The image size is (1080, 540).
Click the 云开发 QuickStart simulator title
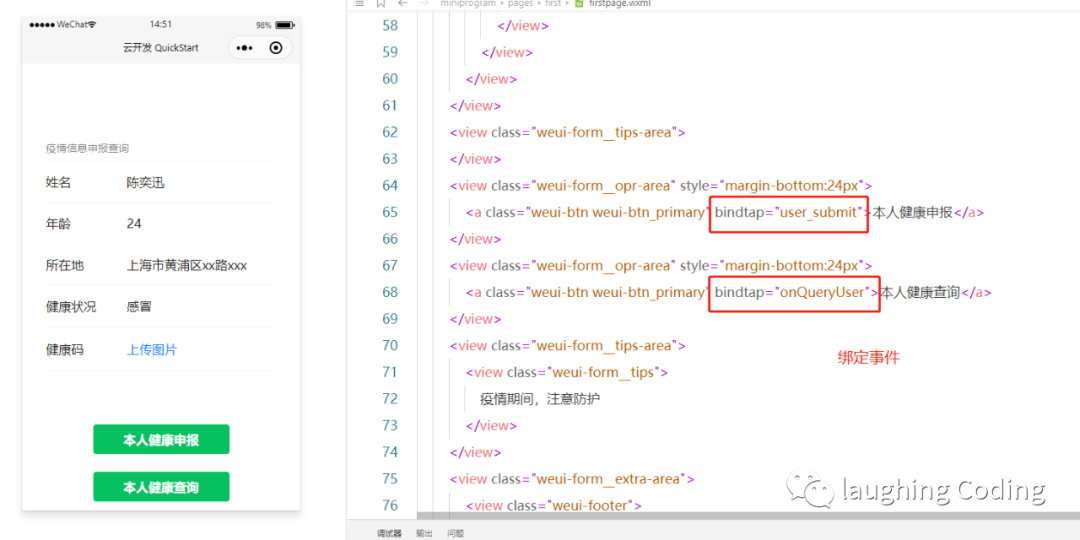click(x=160, y=48)
